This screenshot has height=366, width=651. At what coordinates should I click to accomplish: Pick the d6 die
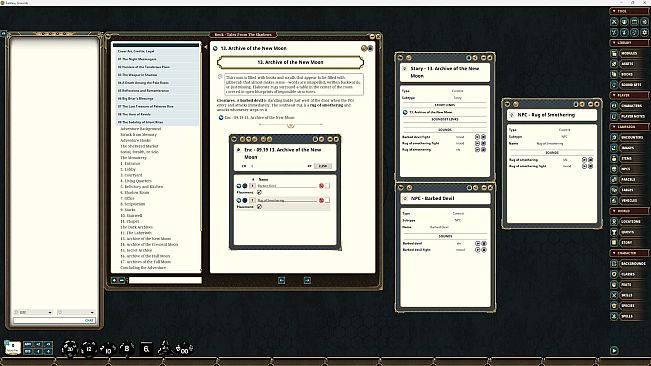pyautogui.click(x=146, y=349)
